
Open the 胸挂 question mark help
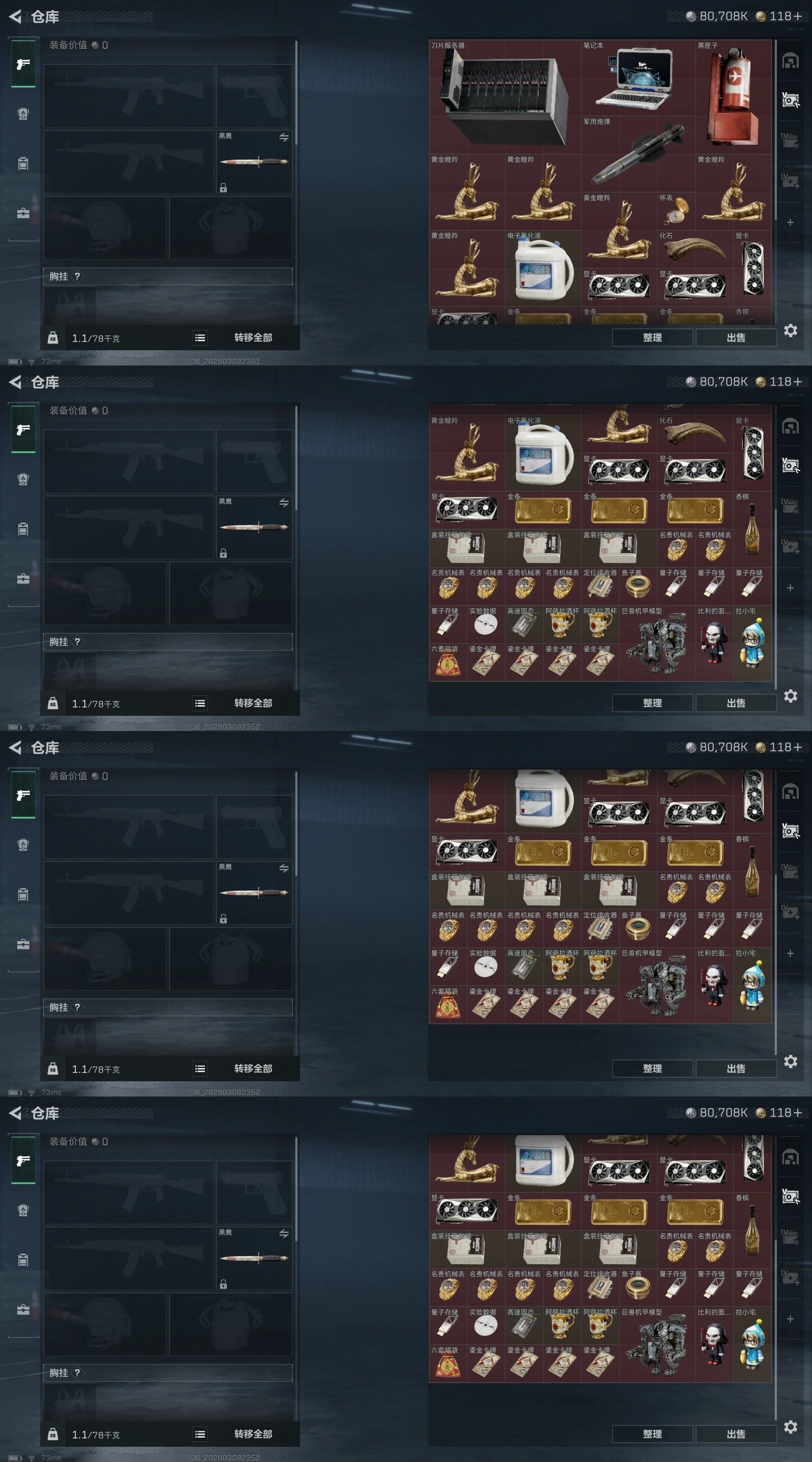point(77,276)
